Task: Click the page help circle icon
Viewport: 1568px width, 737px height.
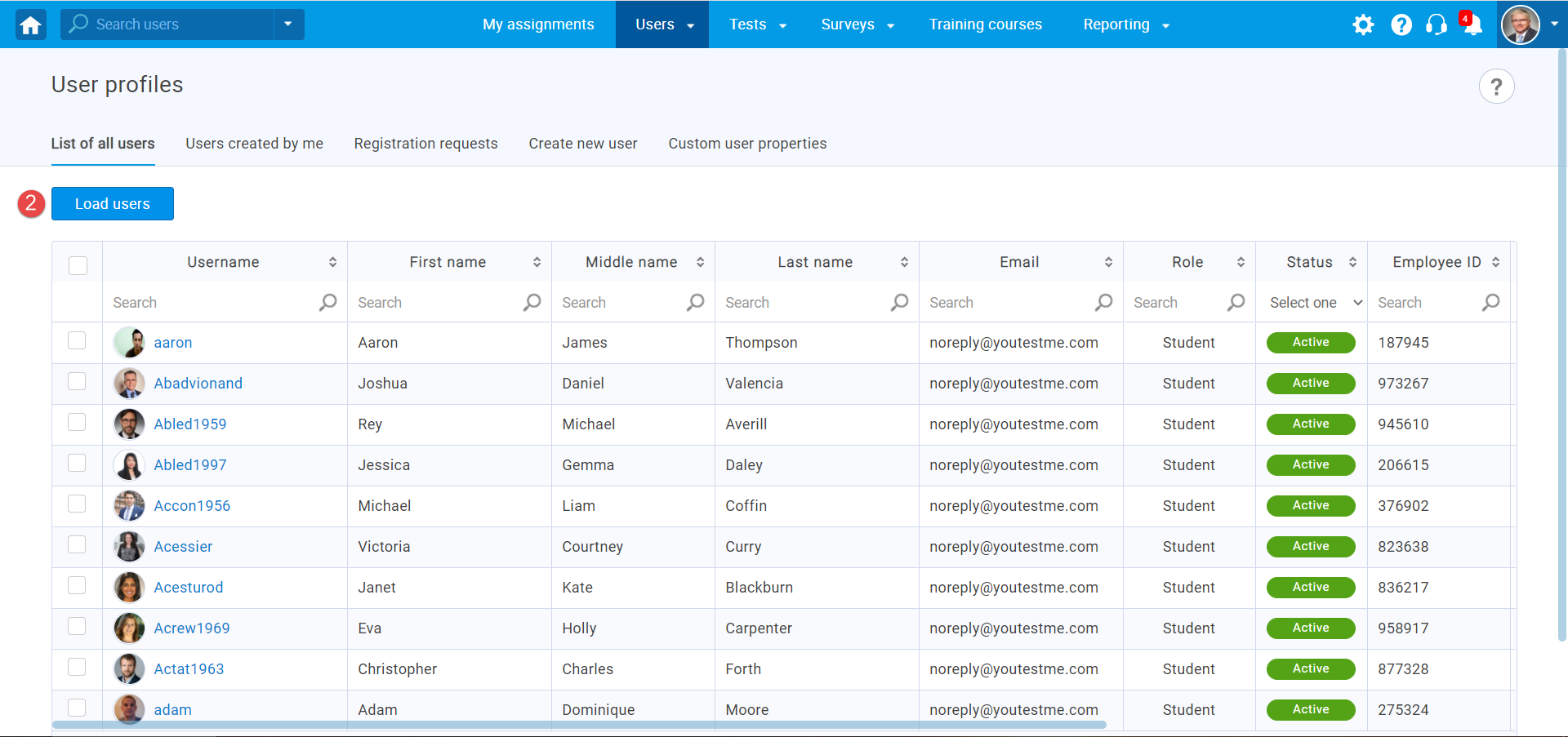Action: [1496, 87]
